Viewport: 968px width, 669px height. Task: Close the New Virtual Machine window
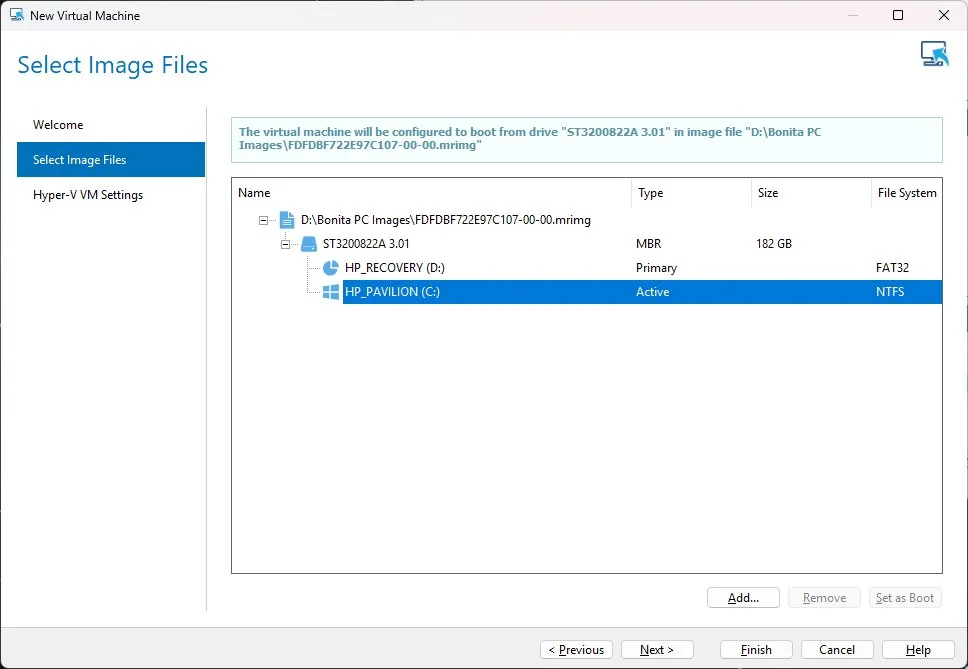(944, 15)
